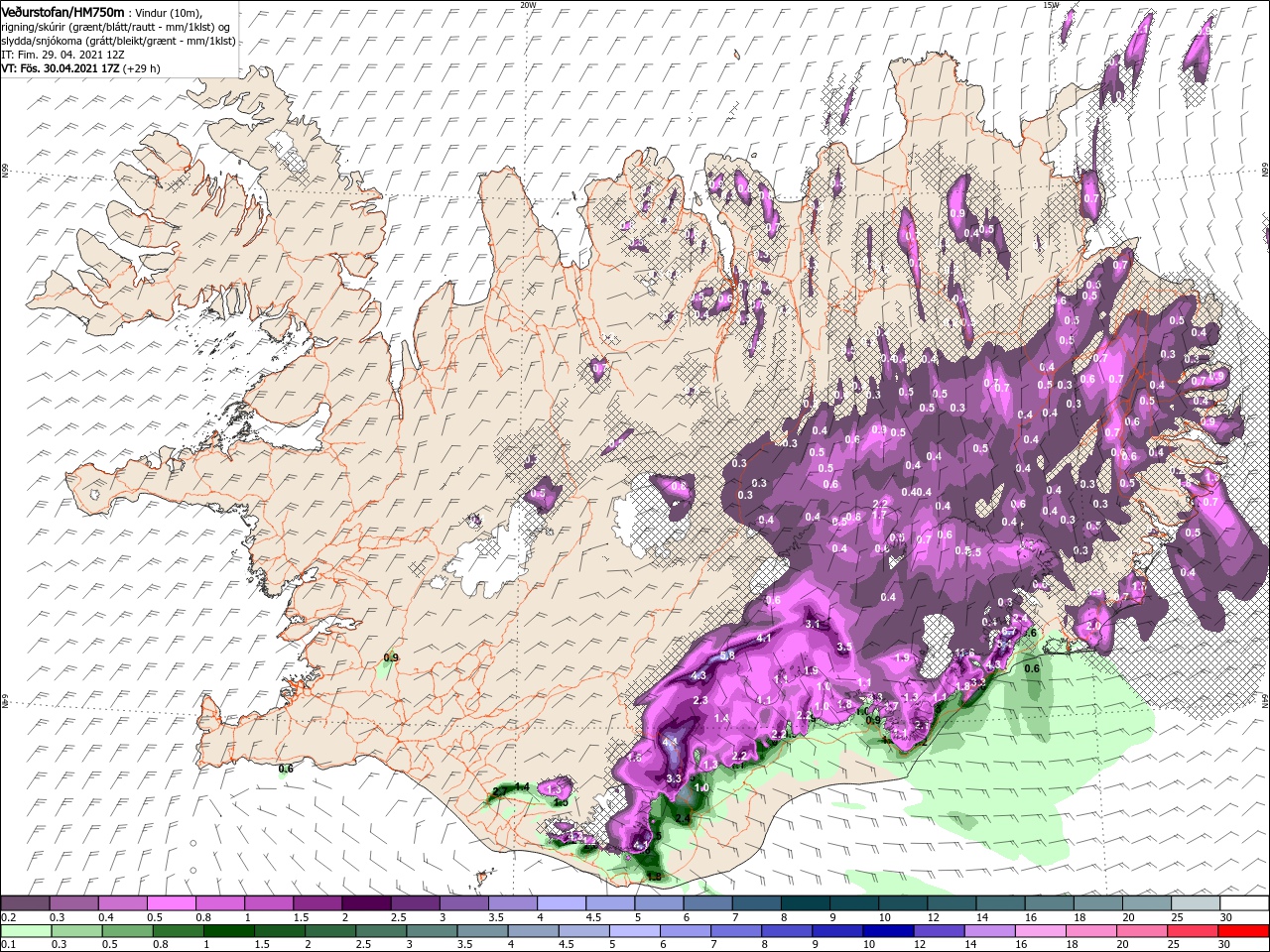Click the 'VT: Fös. 30.04.2021 17Z (+29 h)' line
This screenshot has width=1270, height=952.
(80, 68)
